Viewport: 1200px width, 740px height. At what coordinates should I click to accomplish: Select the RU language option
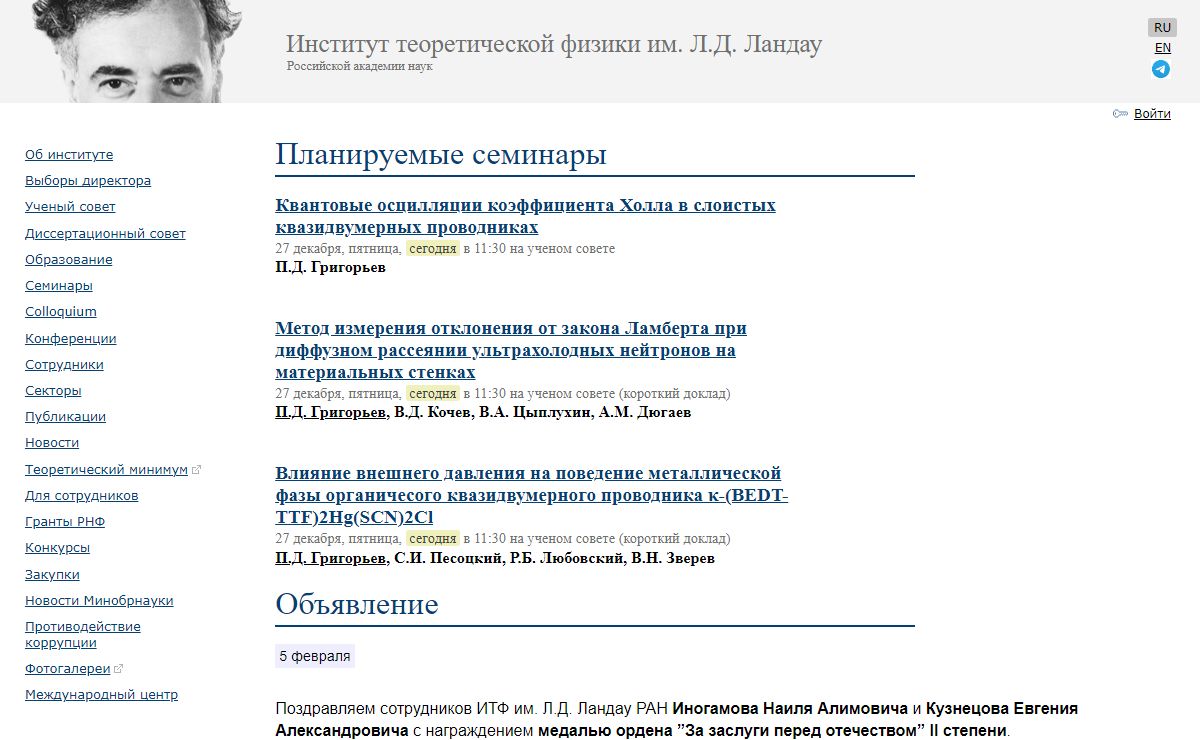pos(1162,28)
